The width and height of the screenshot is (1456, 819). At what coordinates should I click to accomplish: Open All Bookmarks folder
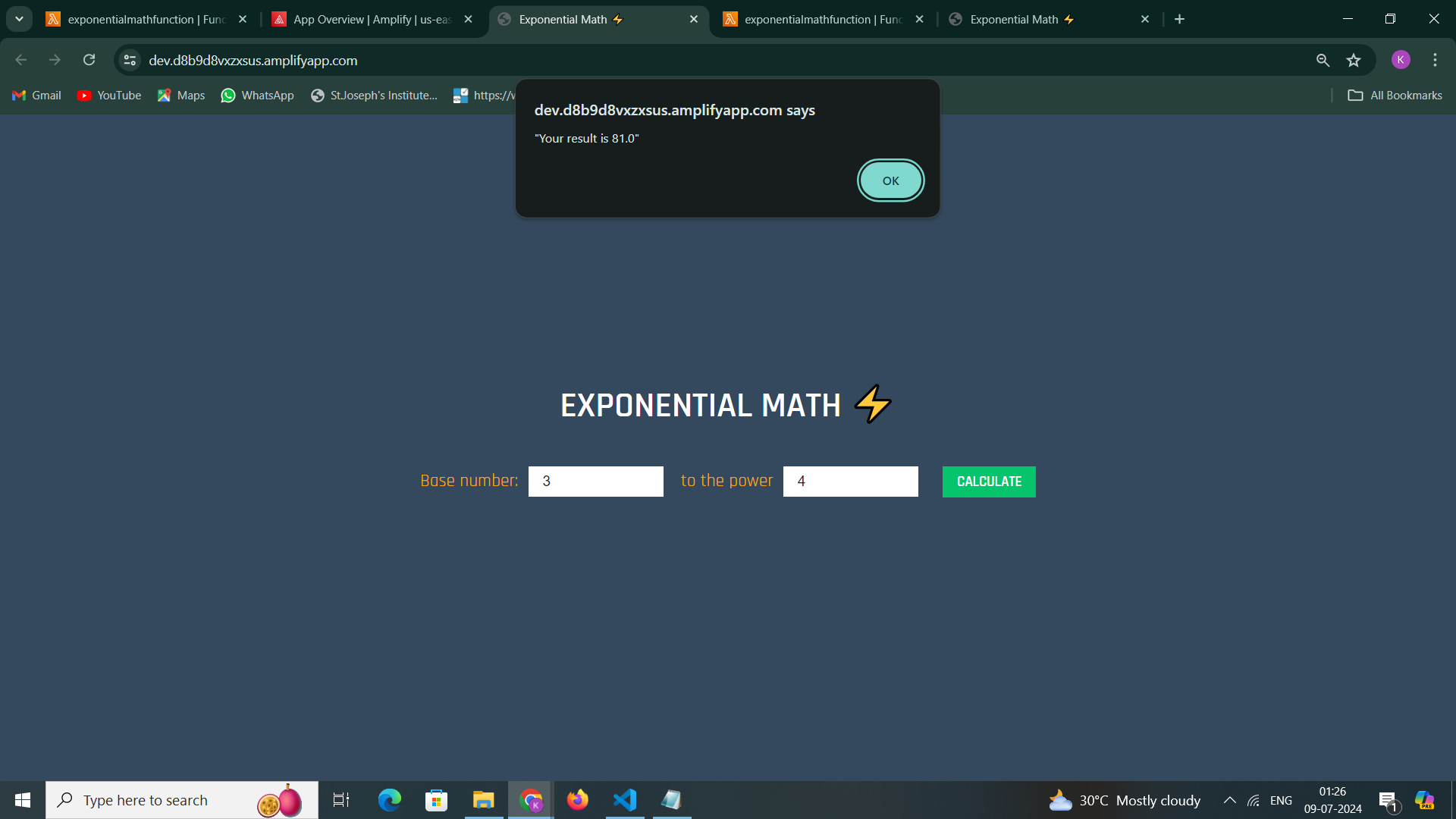point(1395,95)
